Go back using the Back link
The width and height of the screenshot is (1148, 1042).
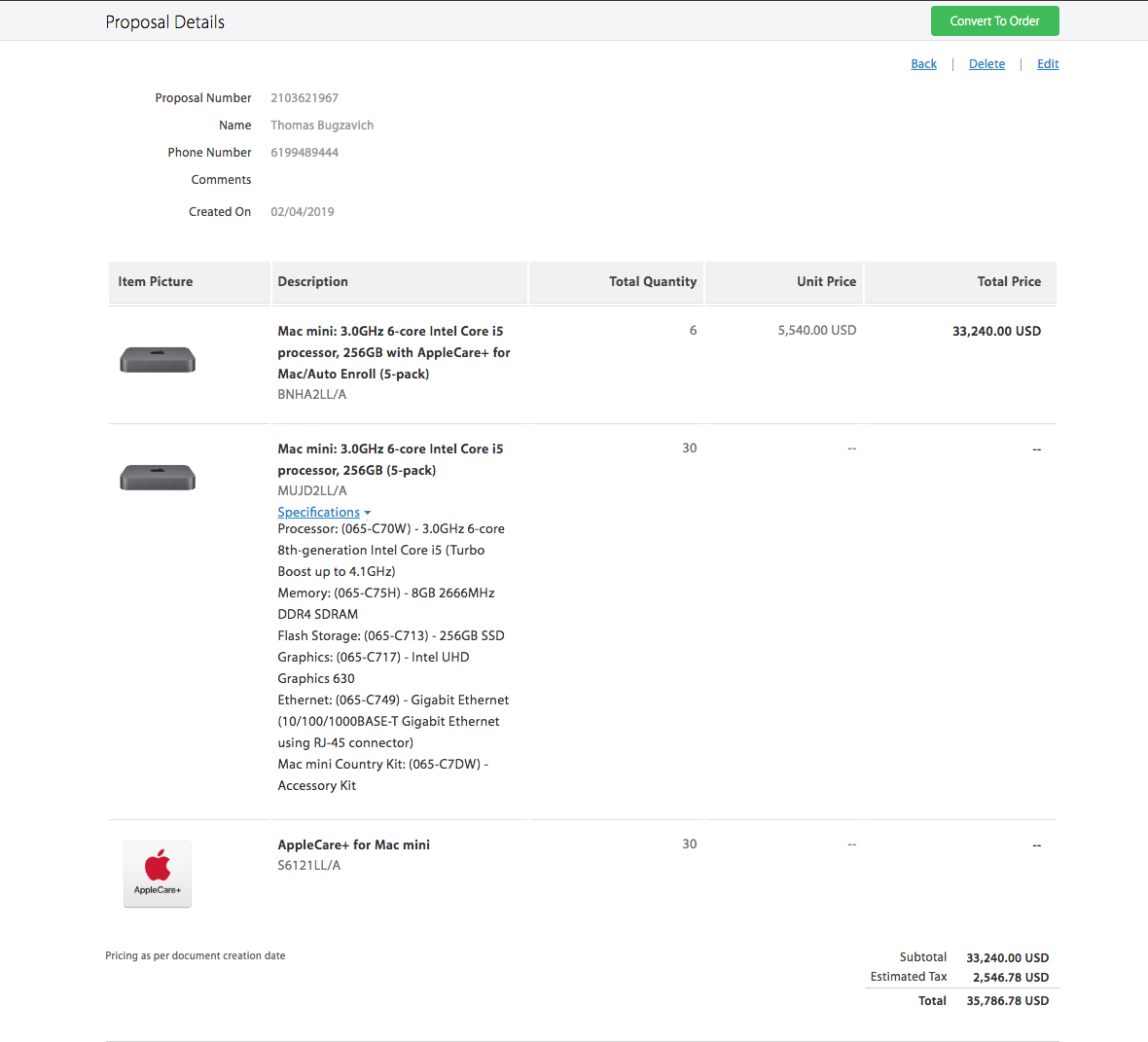tap(923, 63)
